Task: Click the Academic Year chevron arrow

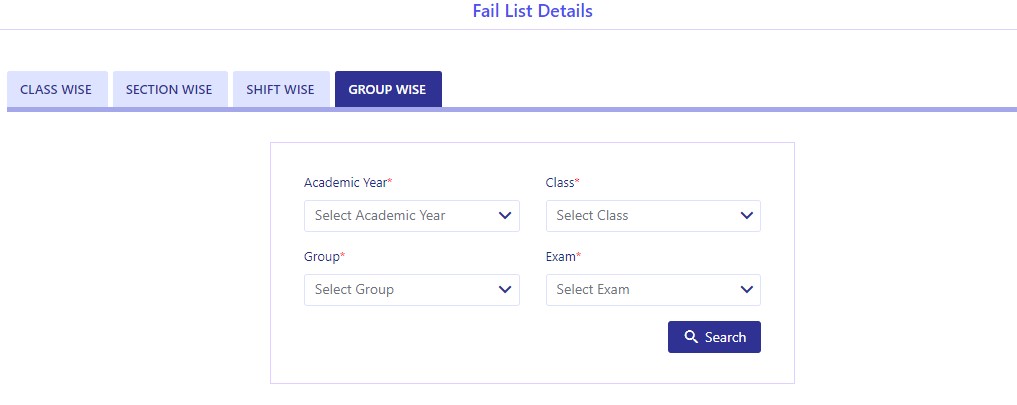Action: coord(505,215)
